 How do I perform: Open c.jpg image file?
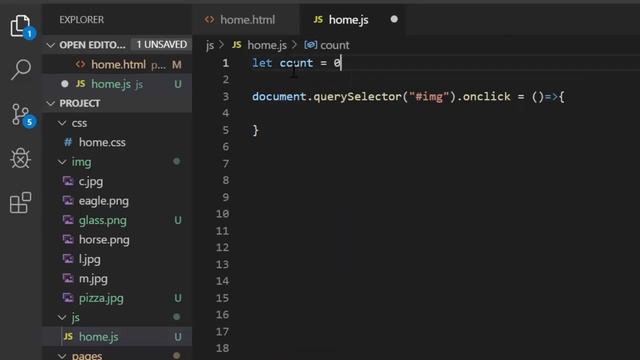(x=118, y=181)
